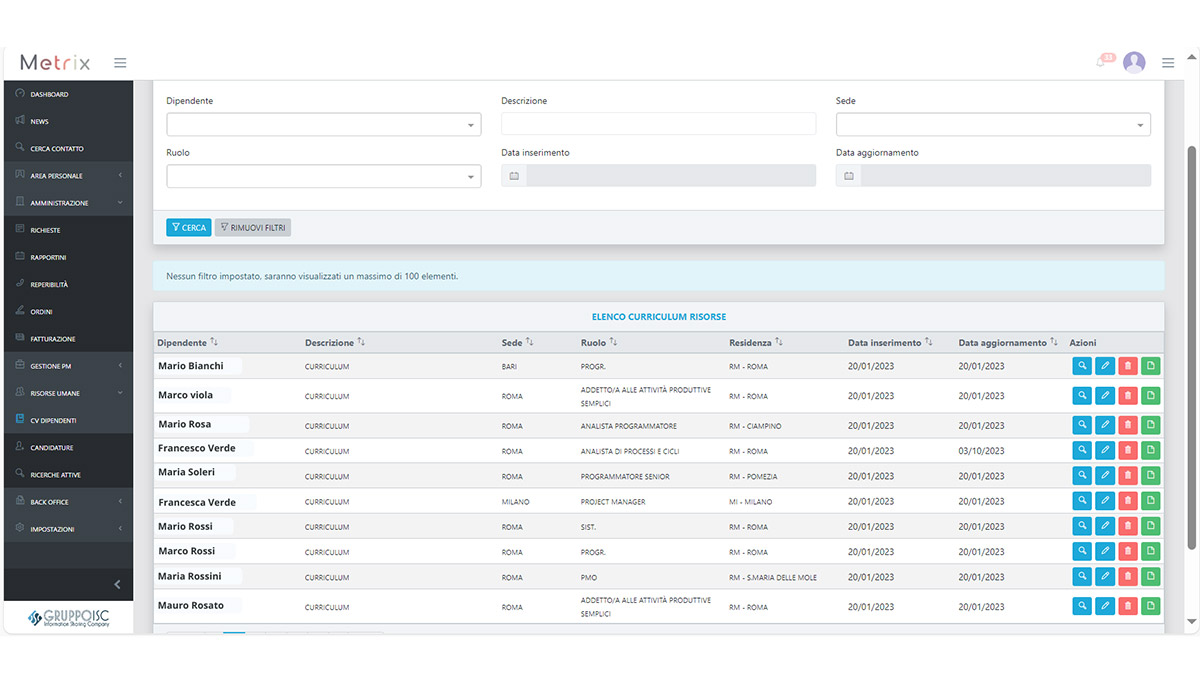Sort table by Data inserimento column
The image size is (1200, 675).
(891, 343)
